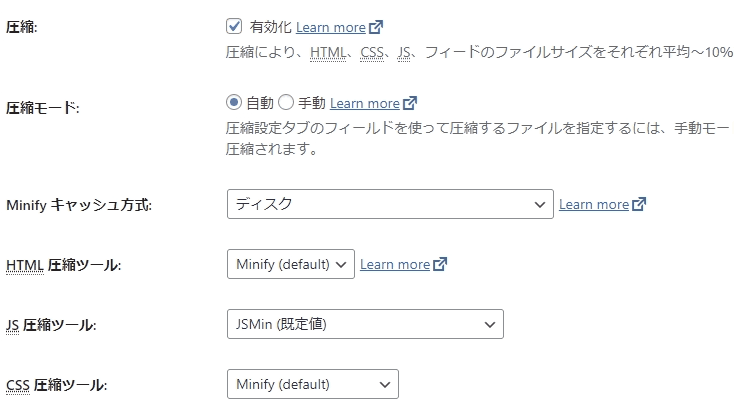The height and width of the screenshot is (408, 734).
Task: Select the 手動 radio button
Action: point(286,102)
